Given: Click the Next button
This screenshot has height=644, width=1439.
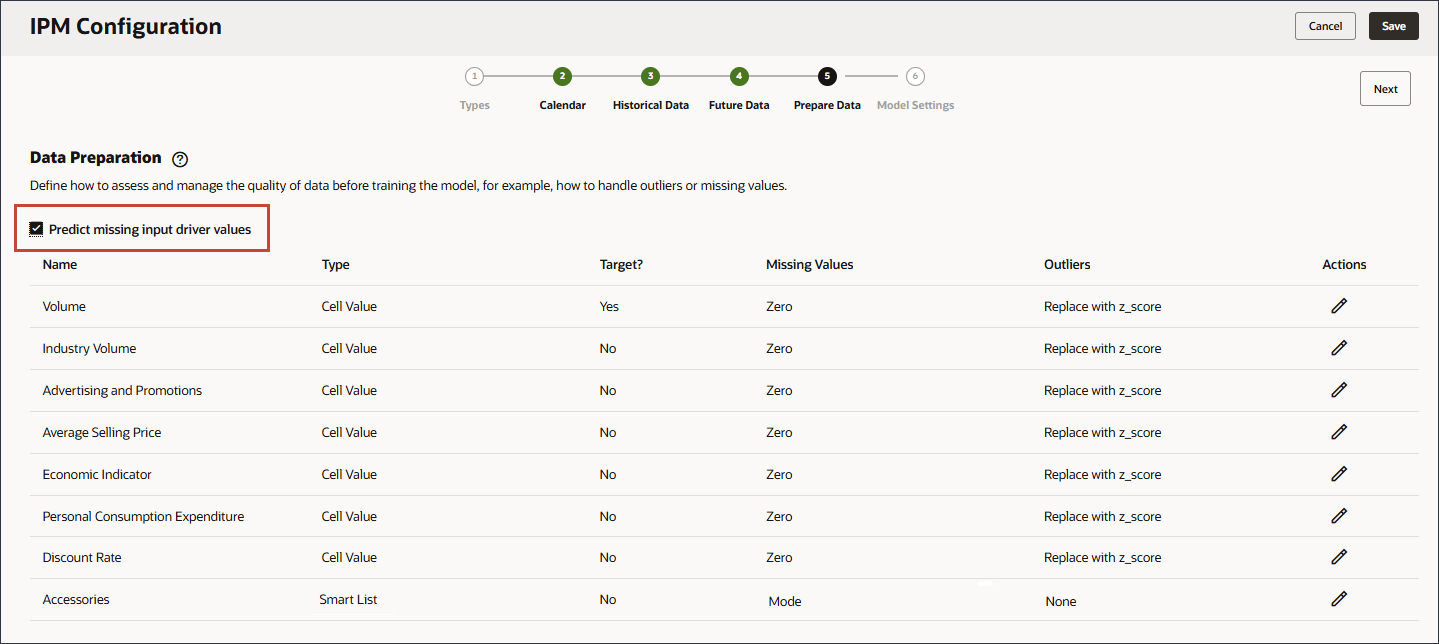Looking at the screenshot, I should (1385, 89).
